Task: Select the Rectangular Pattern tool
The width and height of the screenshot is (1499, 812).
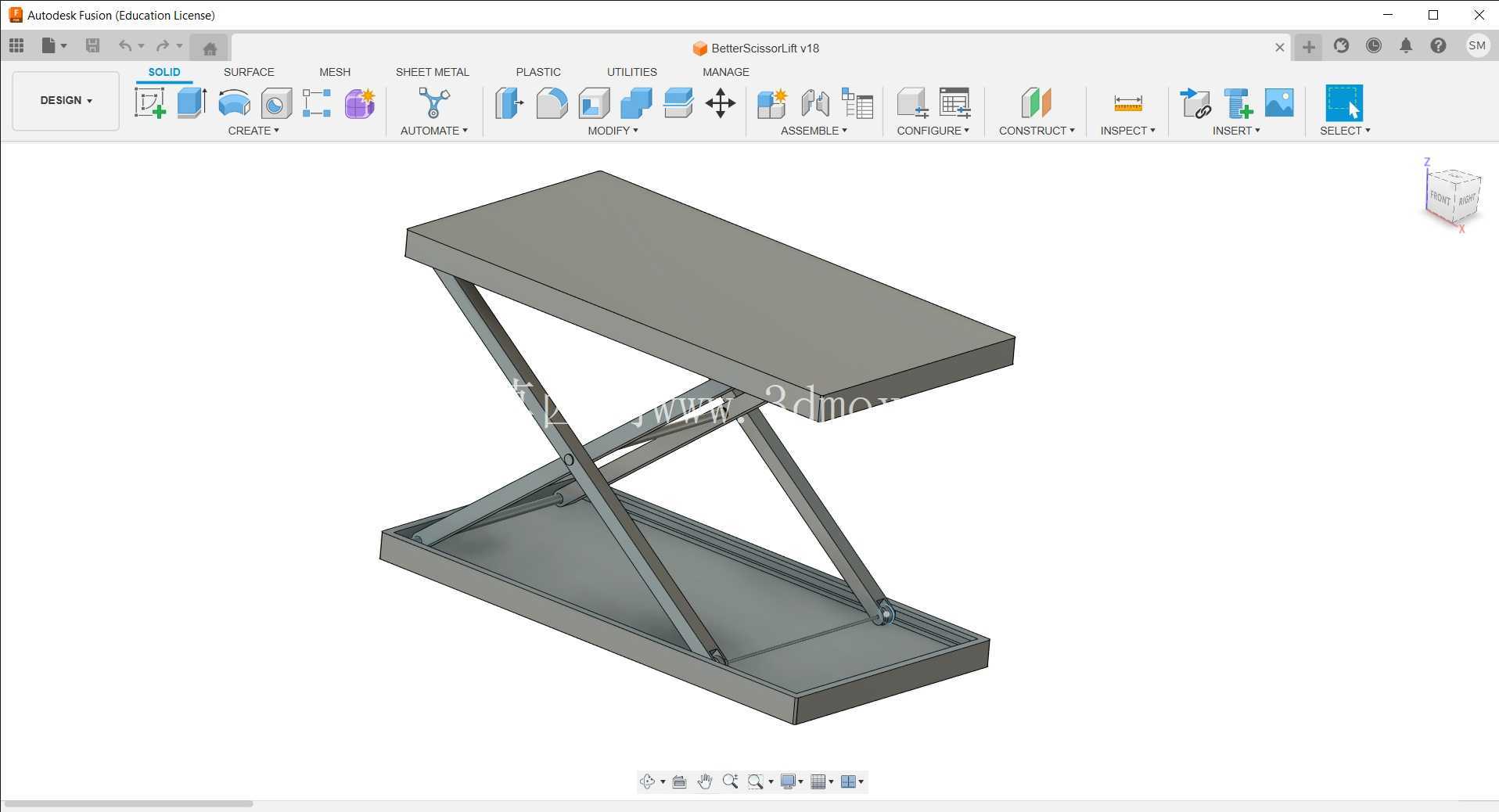Action: coord(317,103)
